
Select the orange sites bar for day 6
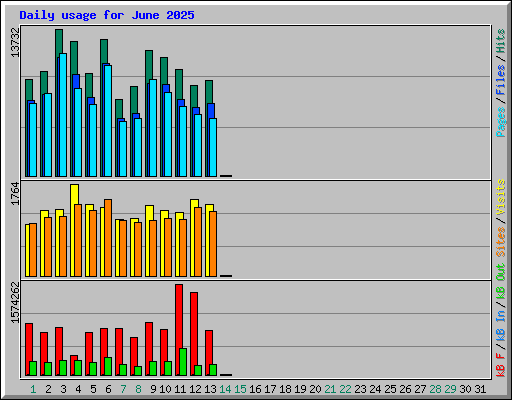[x=108, y=238]
